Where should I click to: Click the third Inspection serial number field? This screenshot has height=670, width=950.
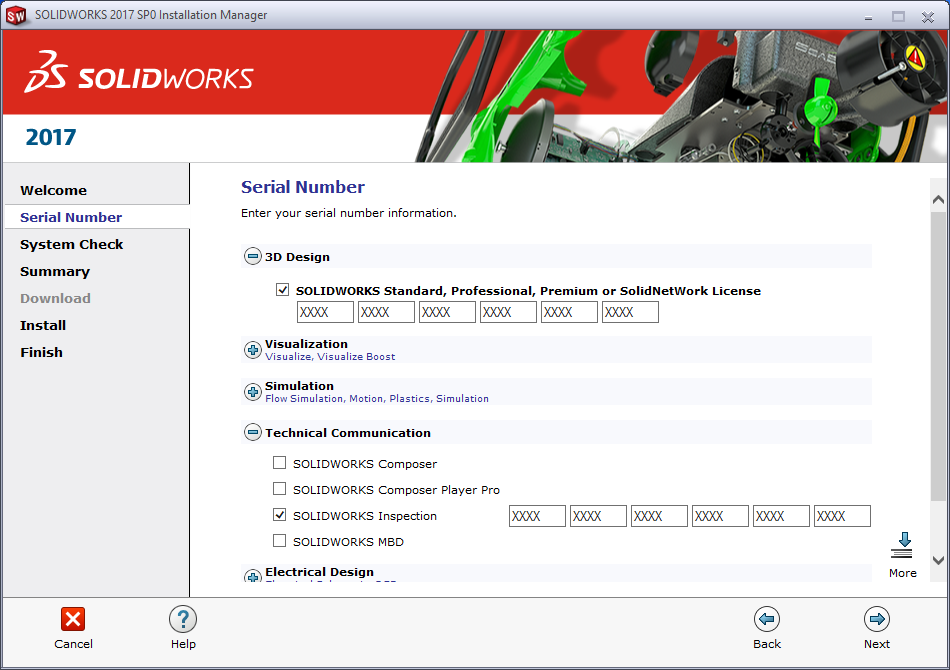click(x=659, y=516)
